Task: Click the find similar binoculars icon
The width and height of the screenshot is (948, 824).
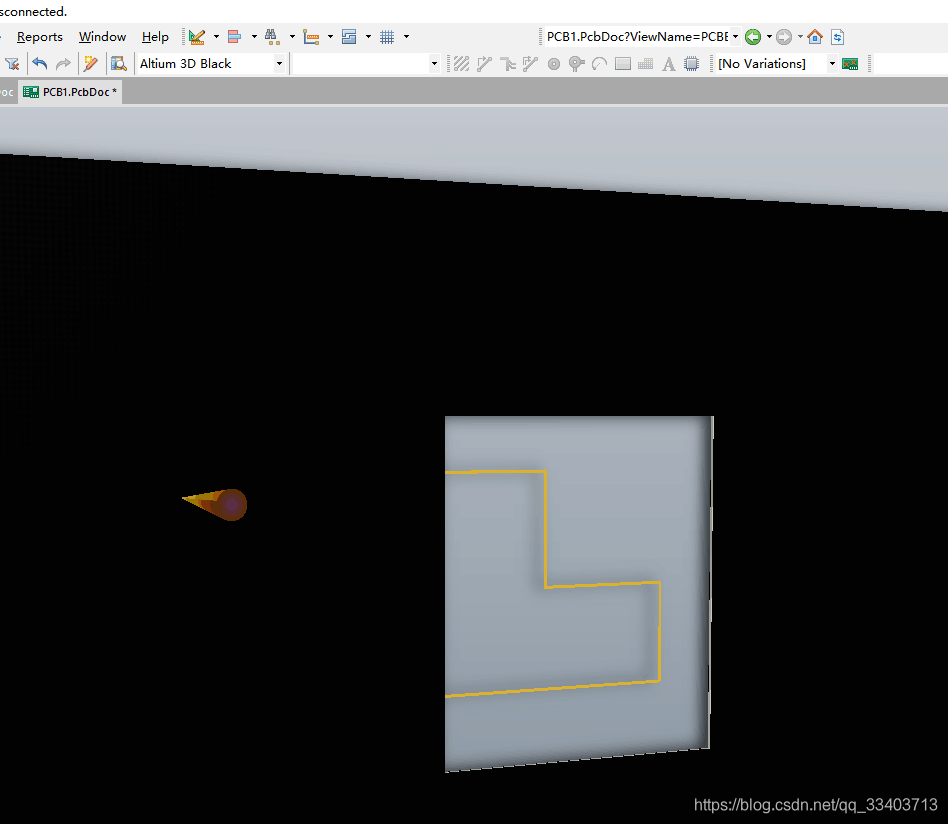Action: point(272,37)
